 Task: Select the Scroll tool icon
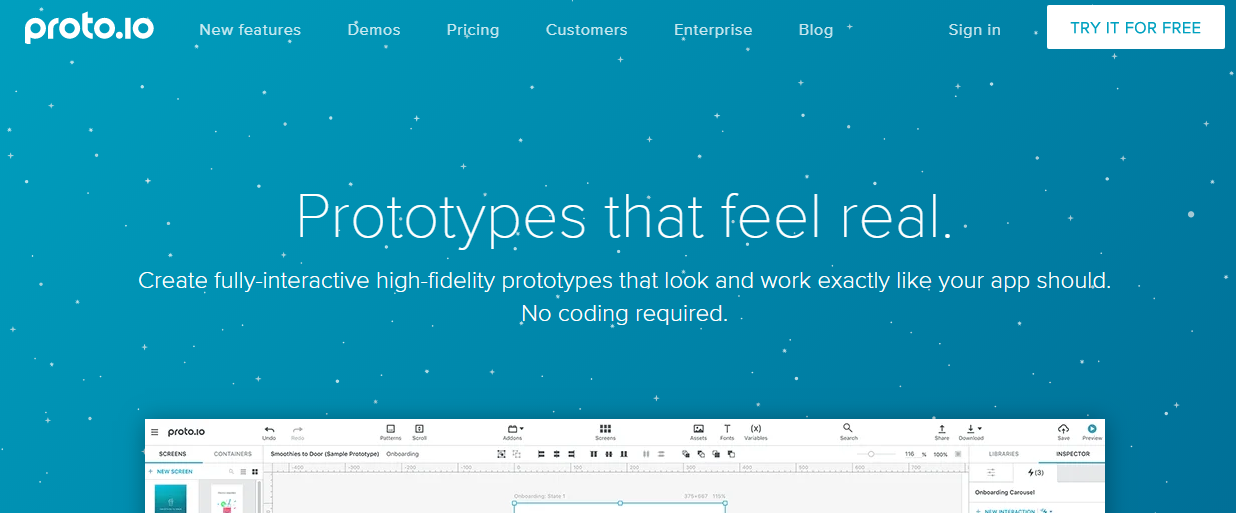(419, 429)
